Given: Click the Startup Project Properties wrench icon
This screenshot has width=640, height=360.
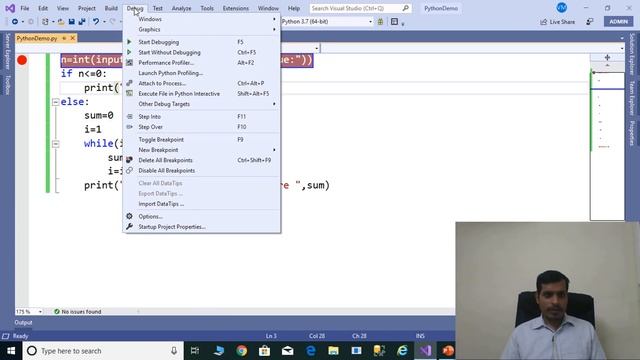Looking at the screenshot, I should click(x=129, y=227).
